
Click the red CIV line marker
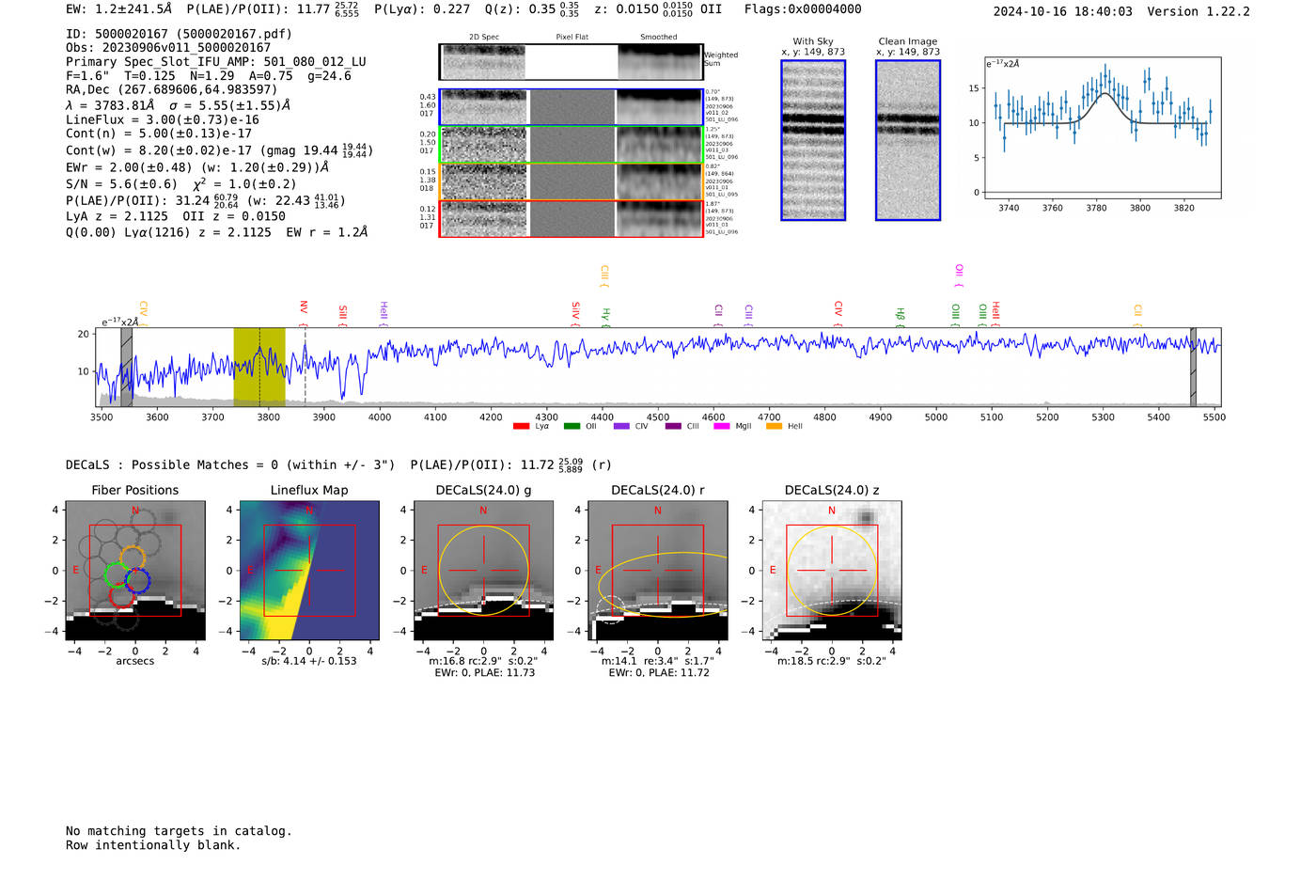pyautogui.click(x=838, y=313)
